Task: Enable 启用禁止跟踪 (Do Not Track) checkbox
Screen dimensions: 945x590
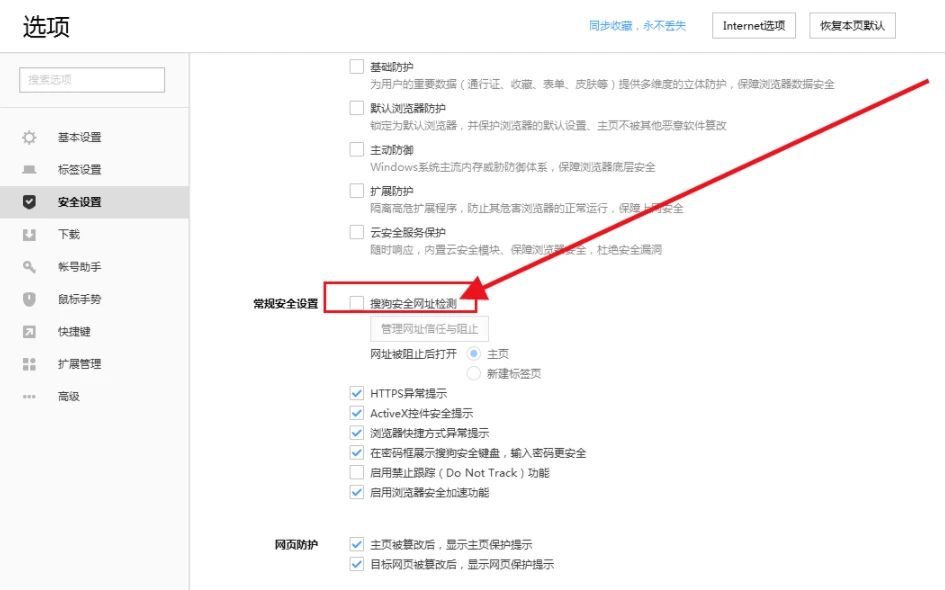Action: [x=357, y=472]
